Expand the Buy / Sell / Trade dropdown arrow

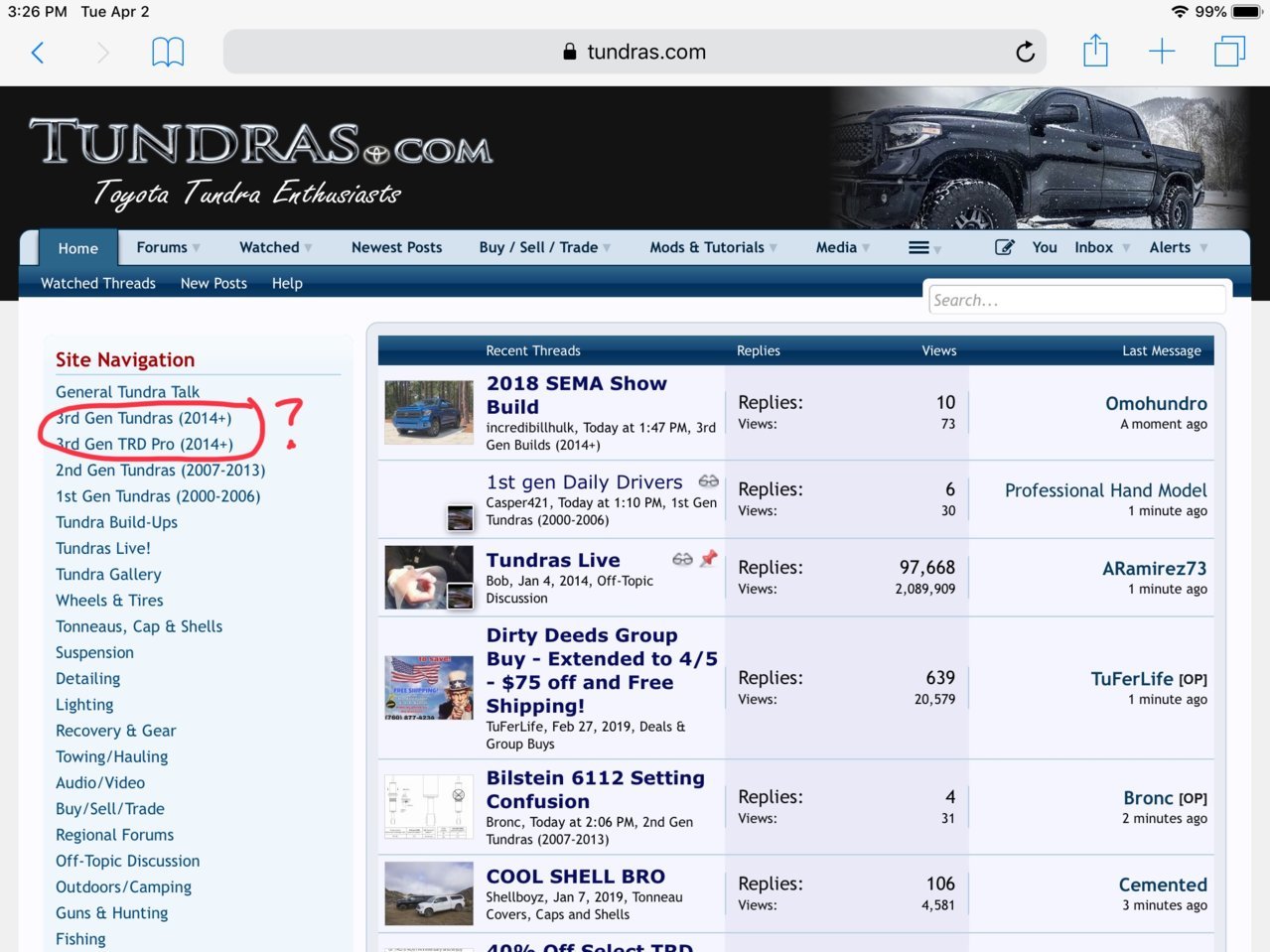[607, 248]
